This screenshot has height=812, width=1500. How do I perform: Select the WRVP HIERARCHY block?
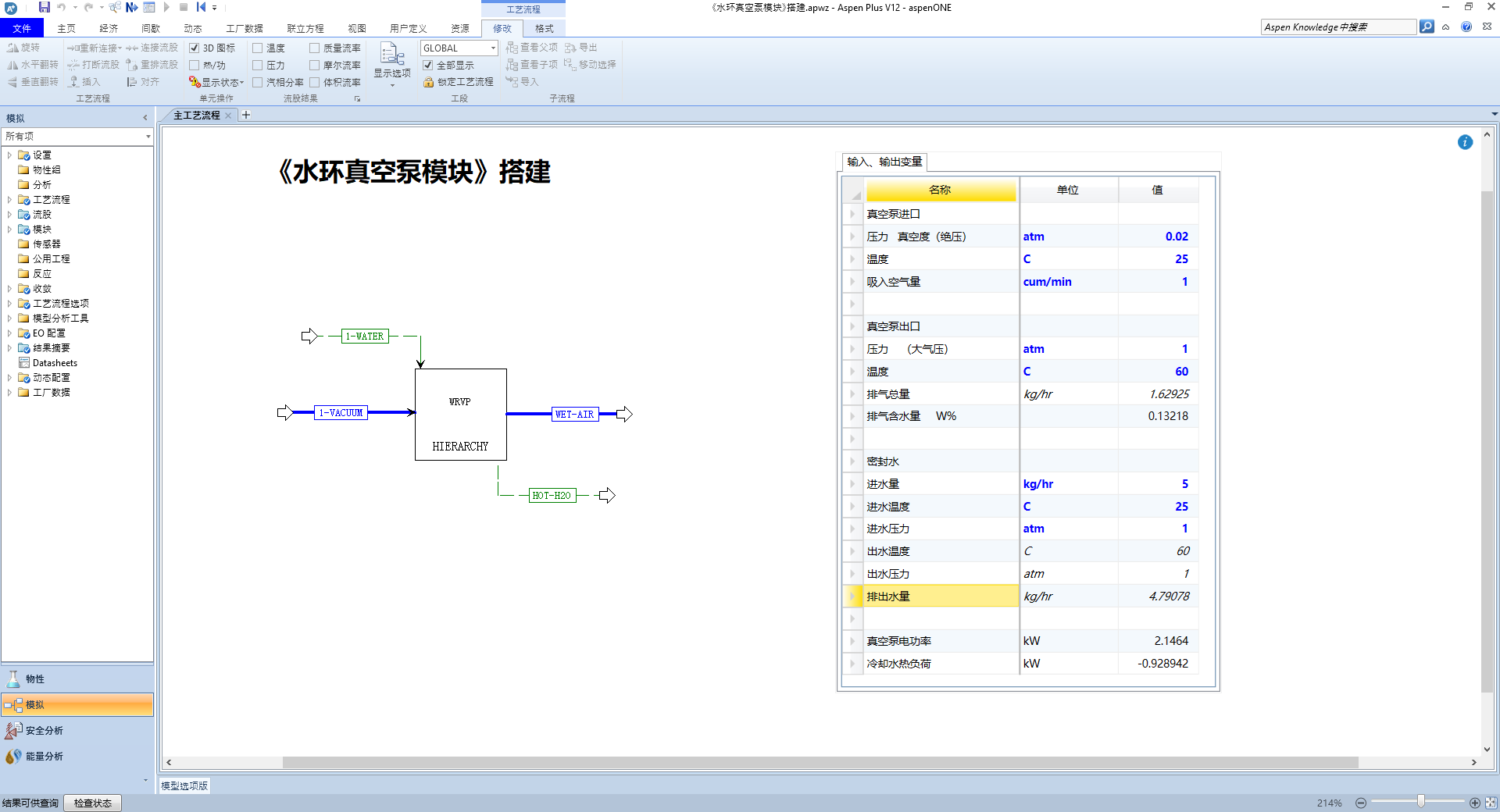[460, 415]
